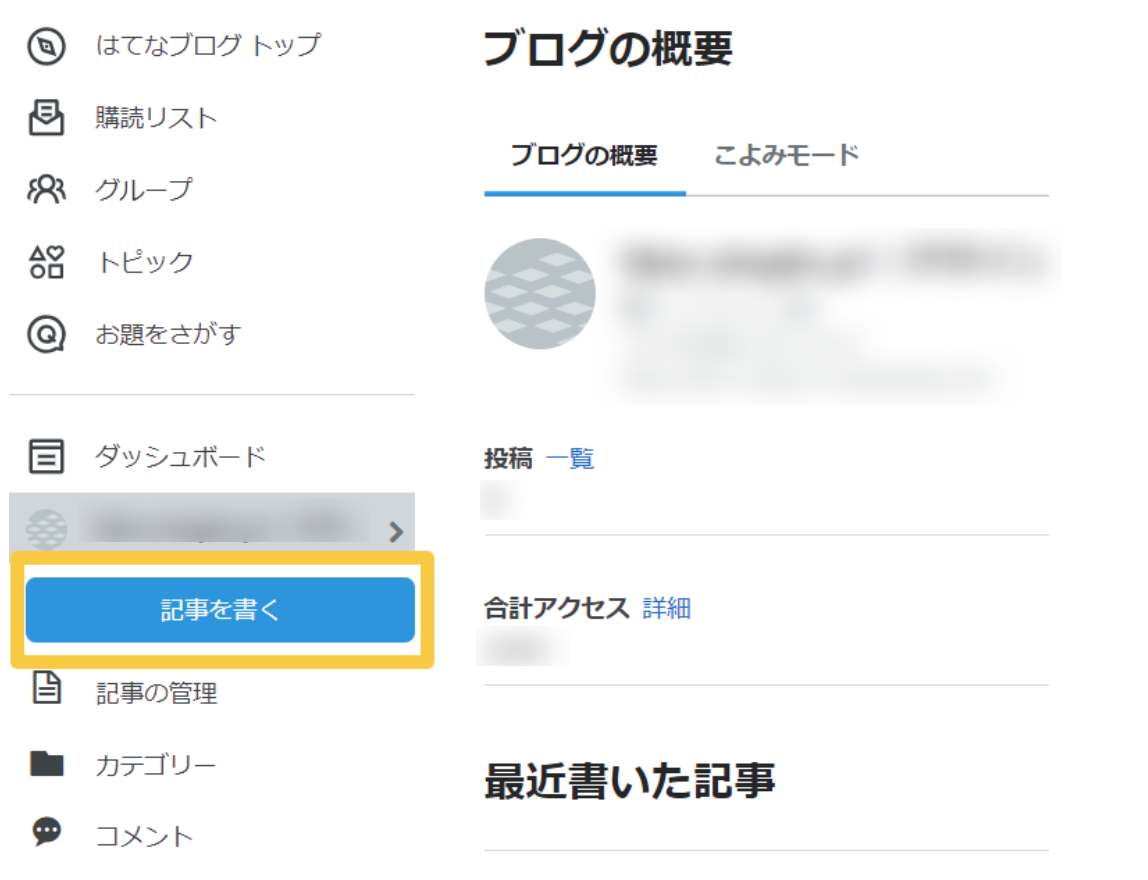
Task: Click the blog profile avatar image
Action: 540,293
